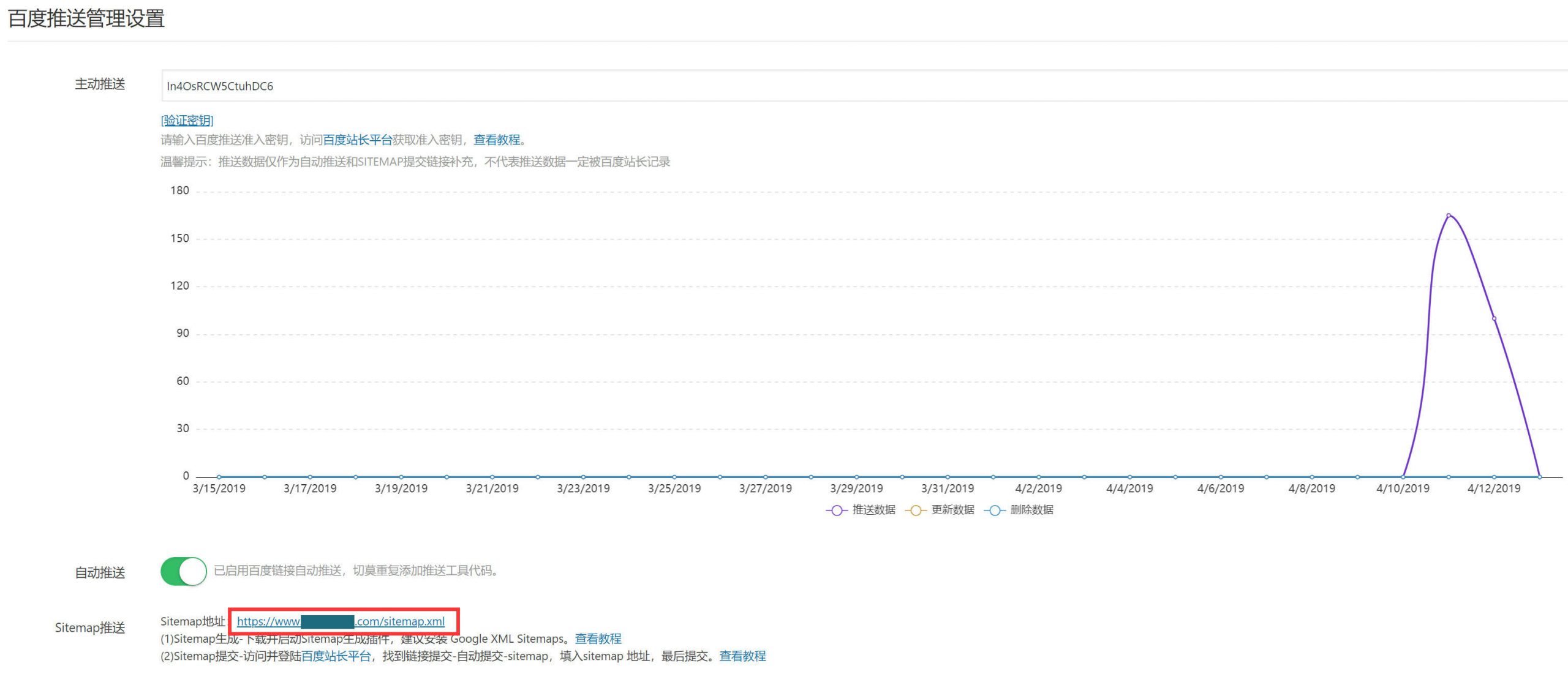
Task: Click the data point on the 4/12/2019 curve
Action: click(1494, 318)
